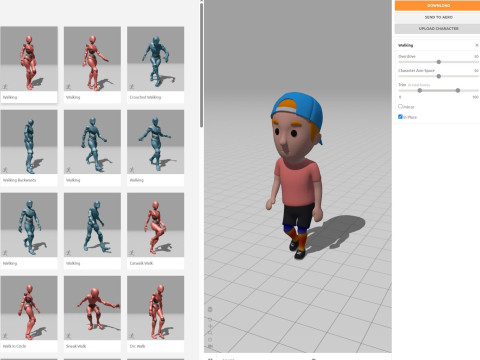The image size is (480, 360).
Task: Click the Overdrive value 50
Action: click(x=476, y=56)
